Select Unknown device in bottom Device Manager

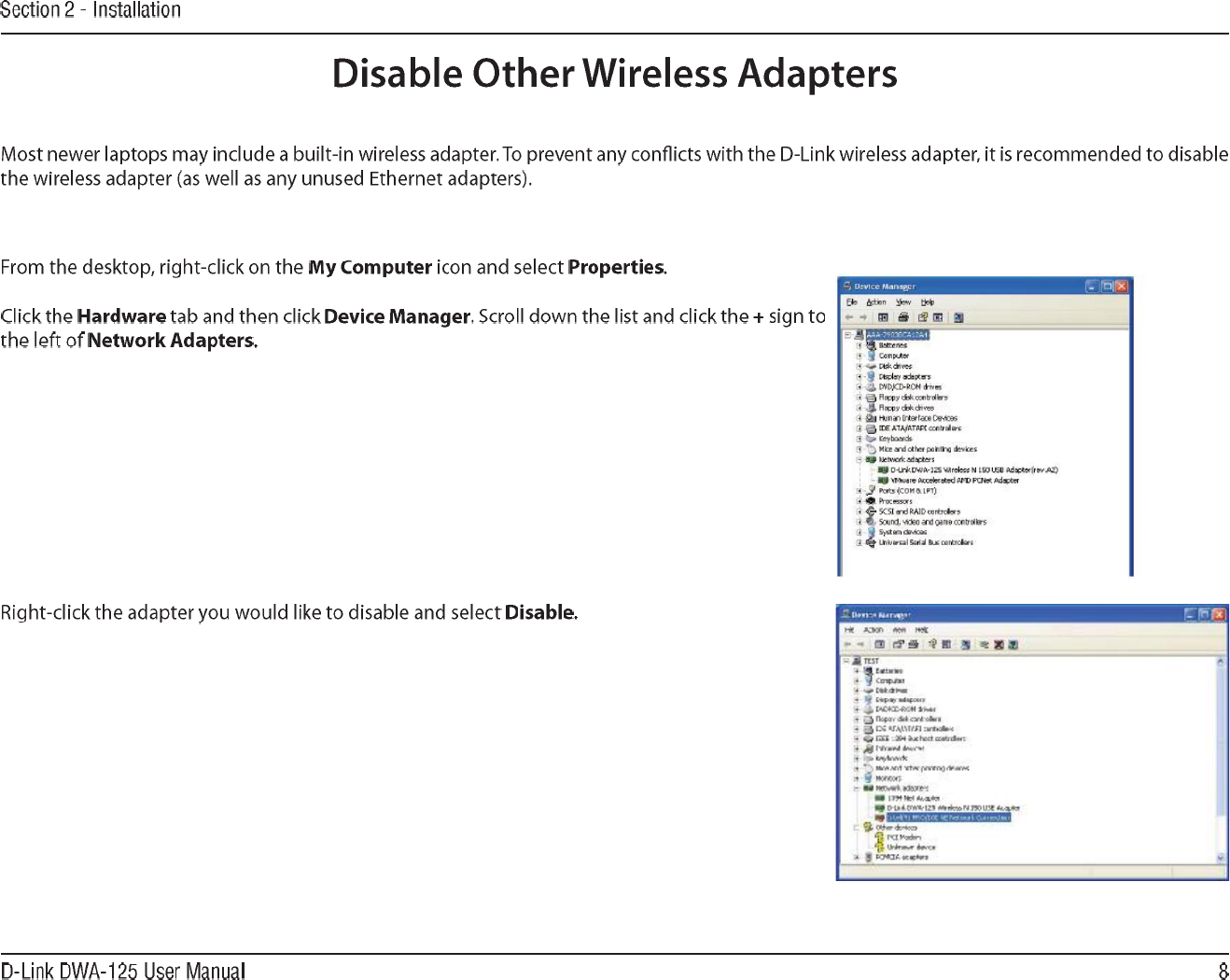tap(911, 847)
